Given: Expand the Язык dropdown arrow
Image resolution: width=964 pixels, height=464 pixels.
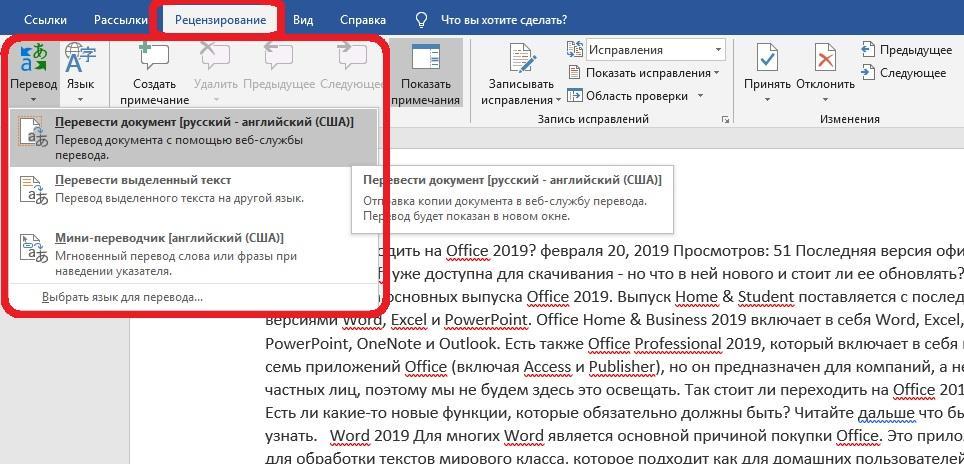Looking at the screenshot, I should tap(80, 99).
